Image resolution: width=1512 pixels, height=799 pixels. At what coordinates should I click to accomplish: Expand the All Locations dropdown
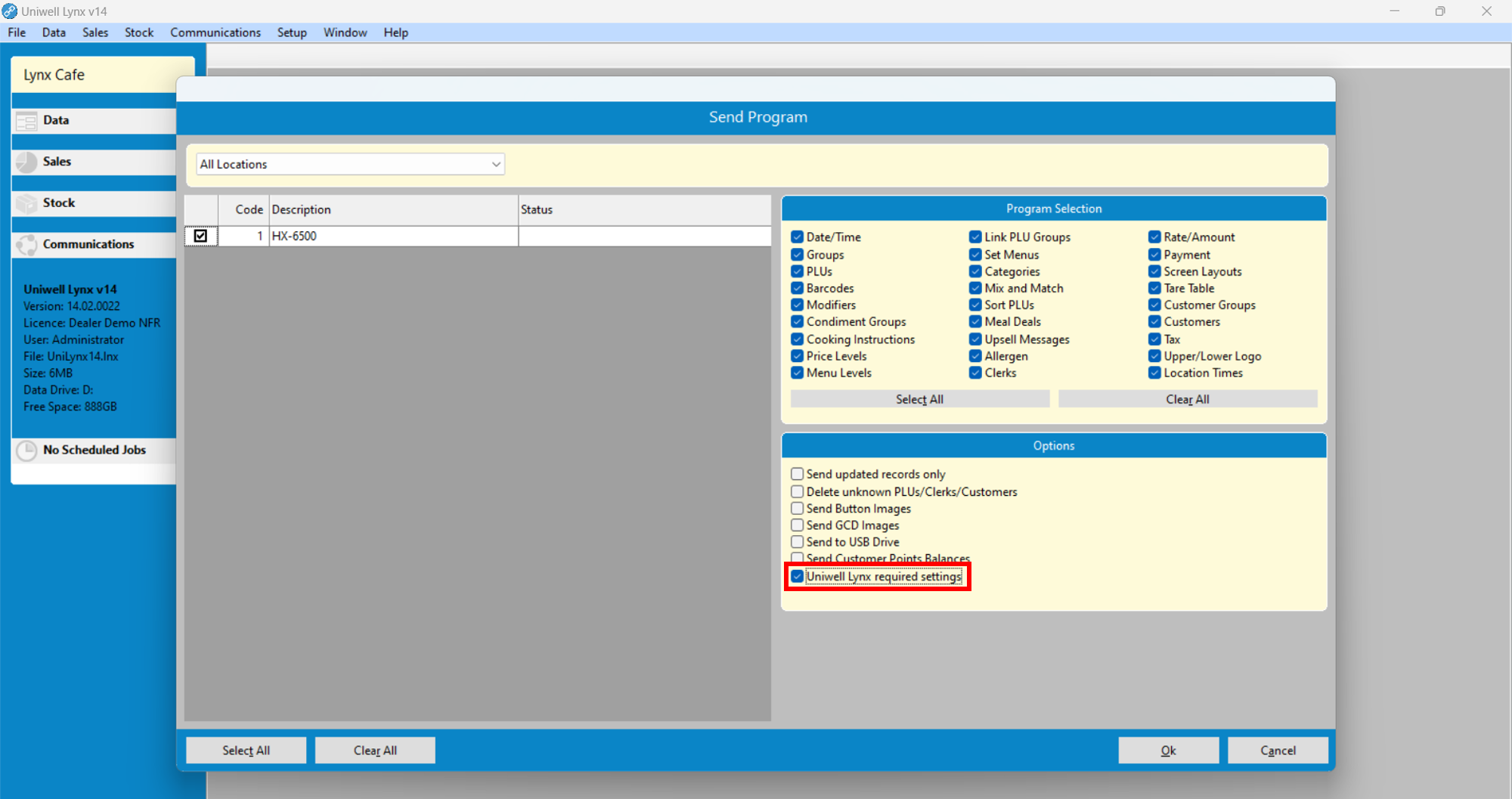pyautogui.click(x=496, y=164)
